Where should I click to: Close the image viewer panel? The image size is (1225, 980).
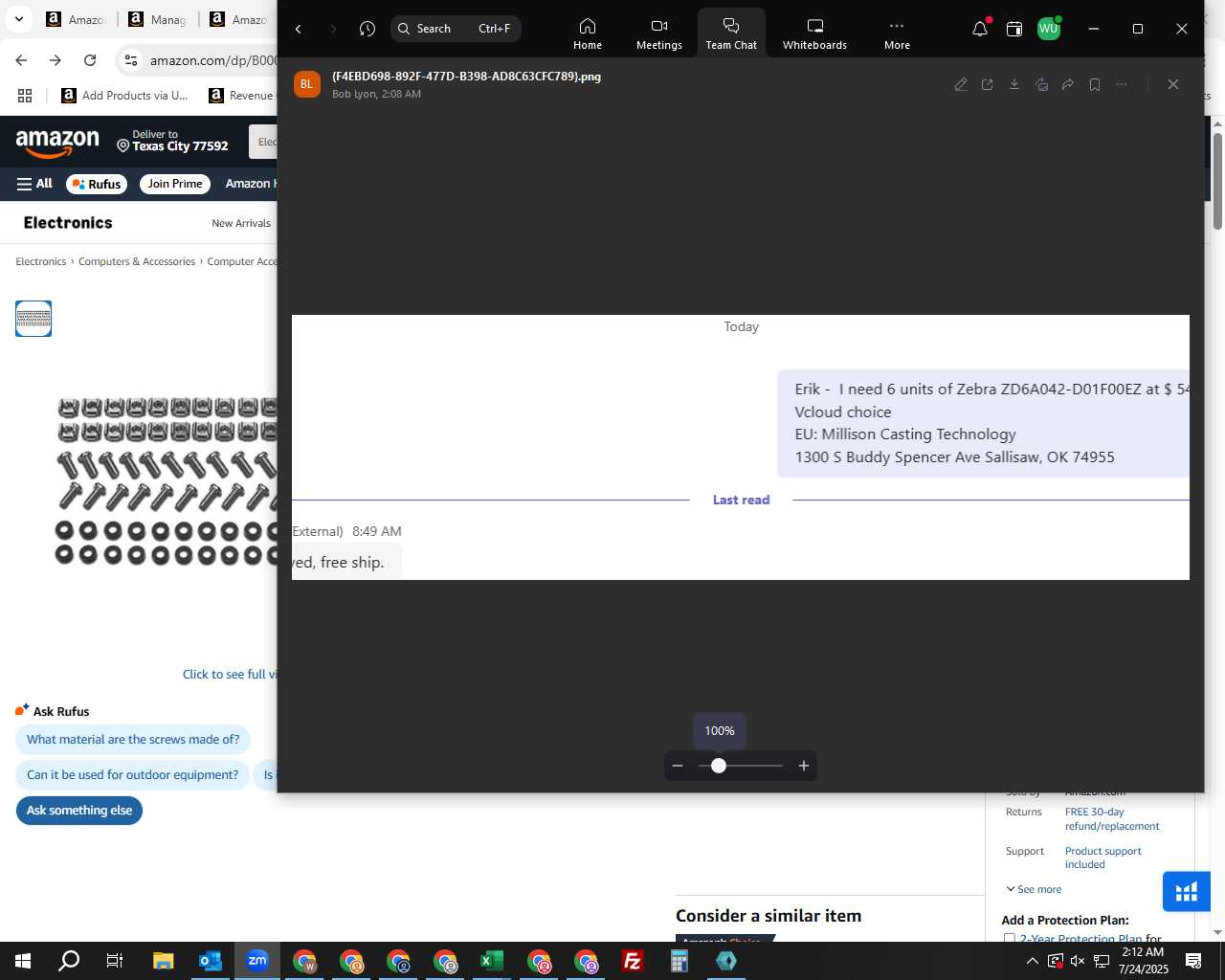[1173, 84]
